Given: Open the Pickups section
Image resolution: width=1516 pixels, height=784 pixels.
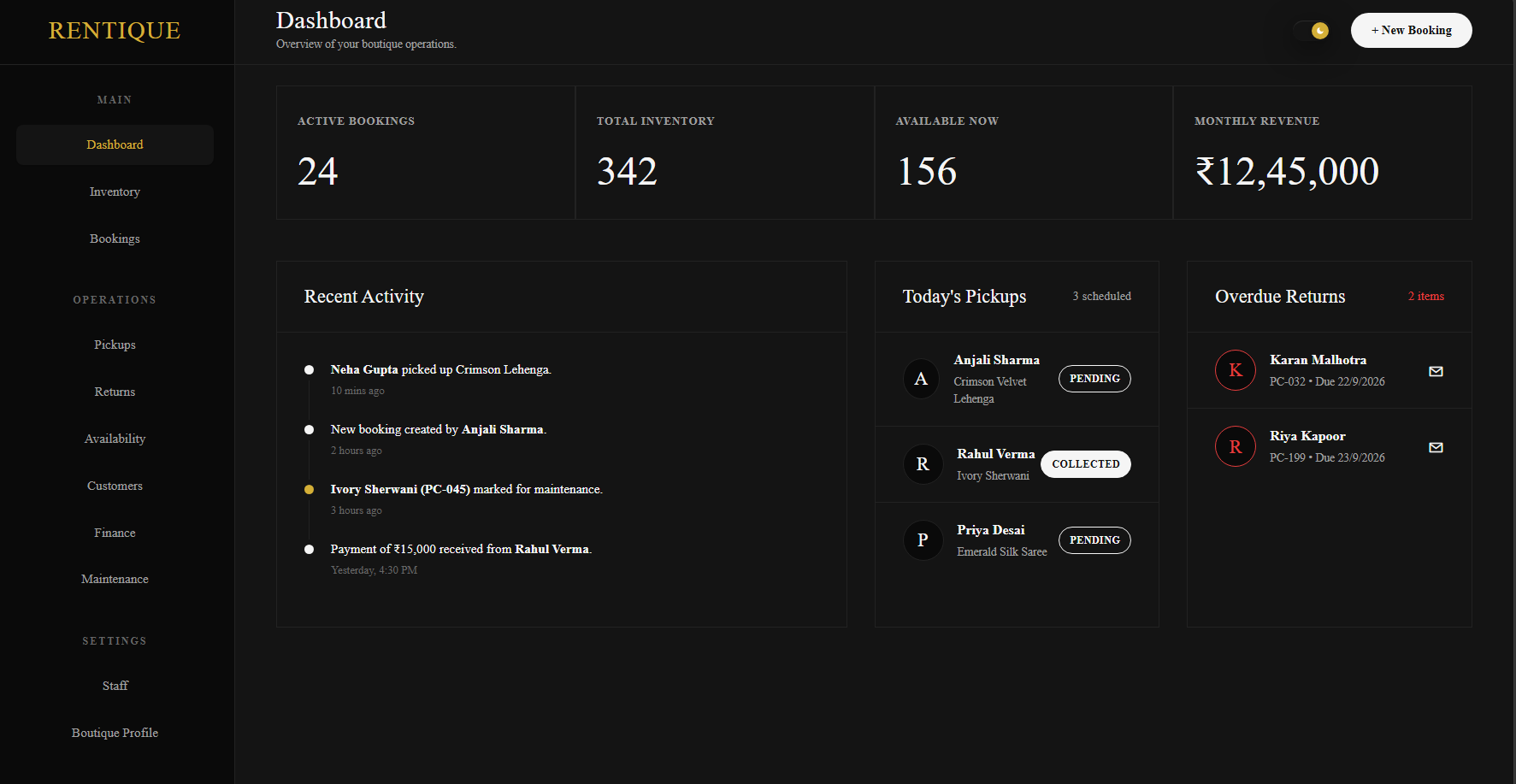Looking at the screenshot, I should coord(115,345).
